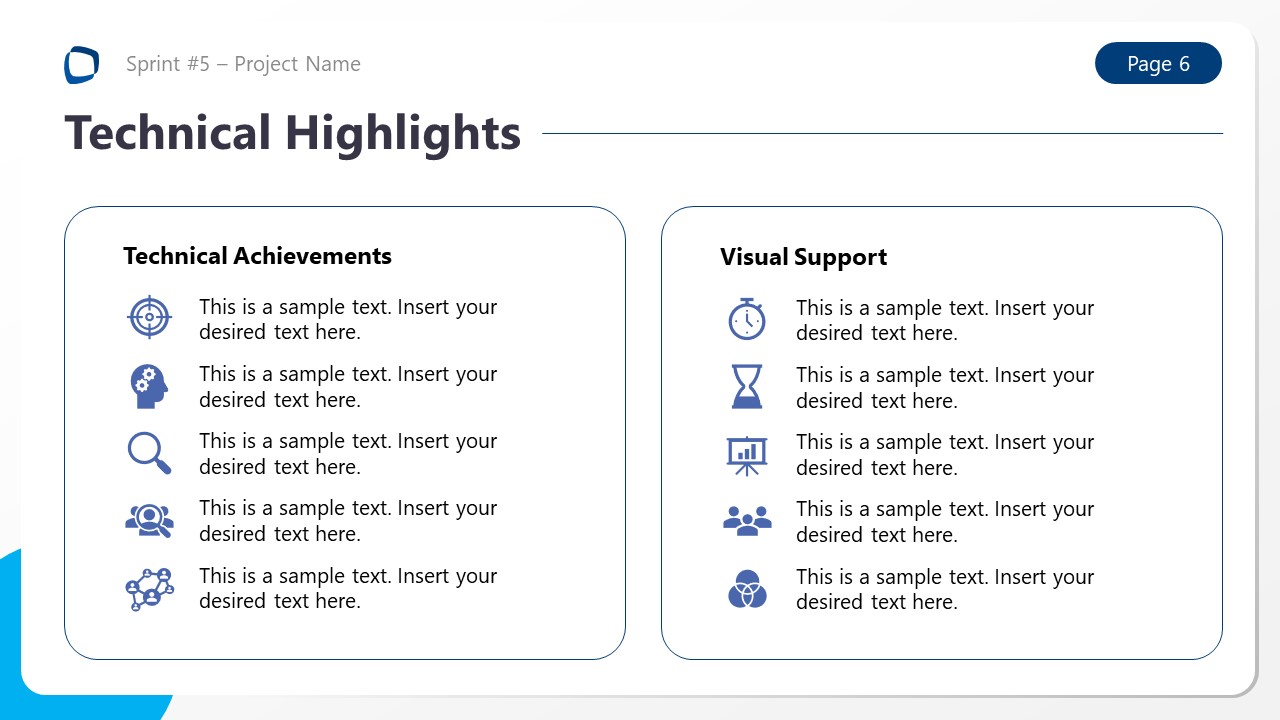The height and width of the screenshot is (720, 1280).
Task: Select the Technical Highlights title
Action: [x=292, y=131]
